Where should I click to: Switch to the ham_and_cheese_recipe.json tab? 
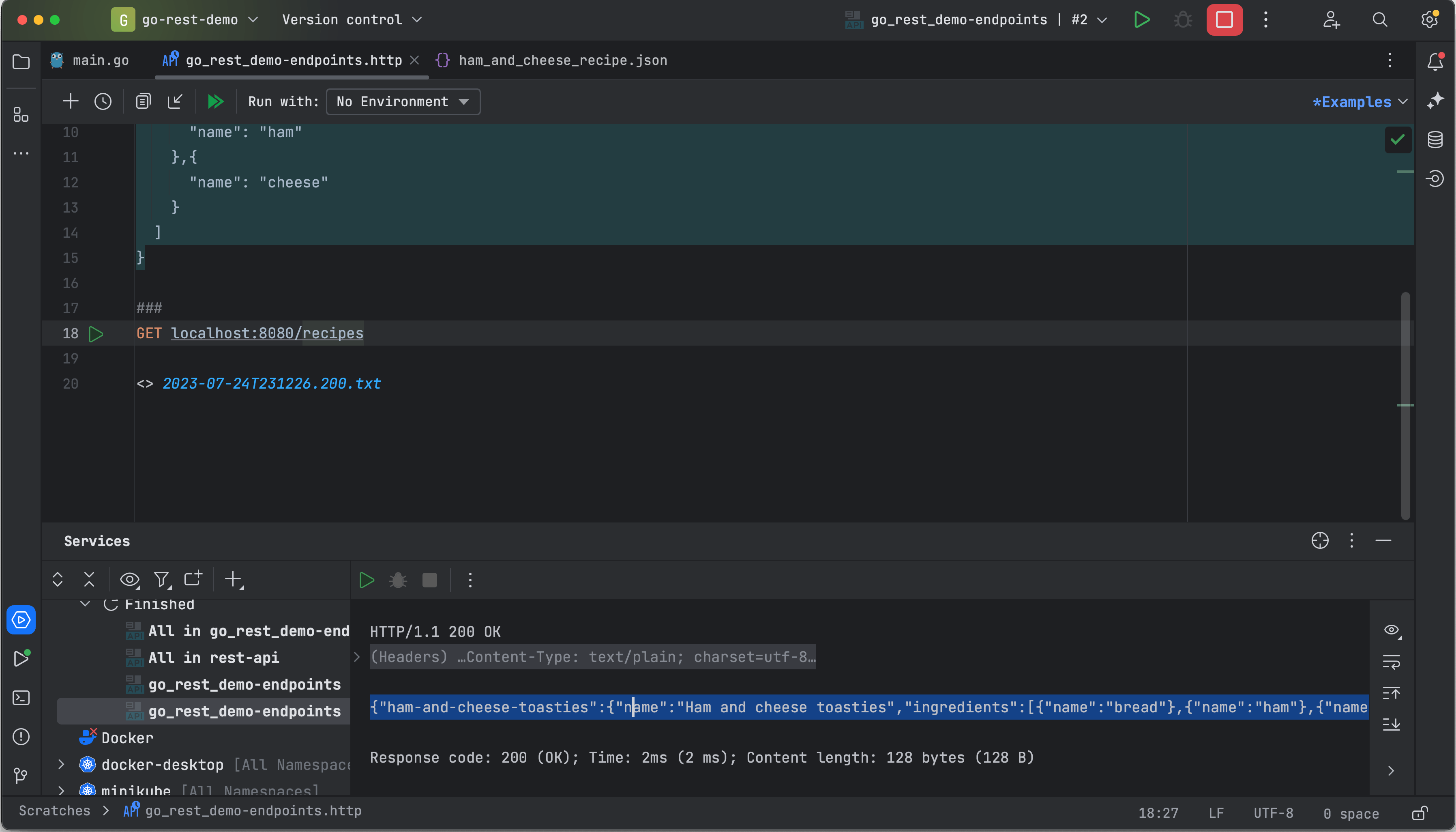point(562,60)
